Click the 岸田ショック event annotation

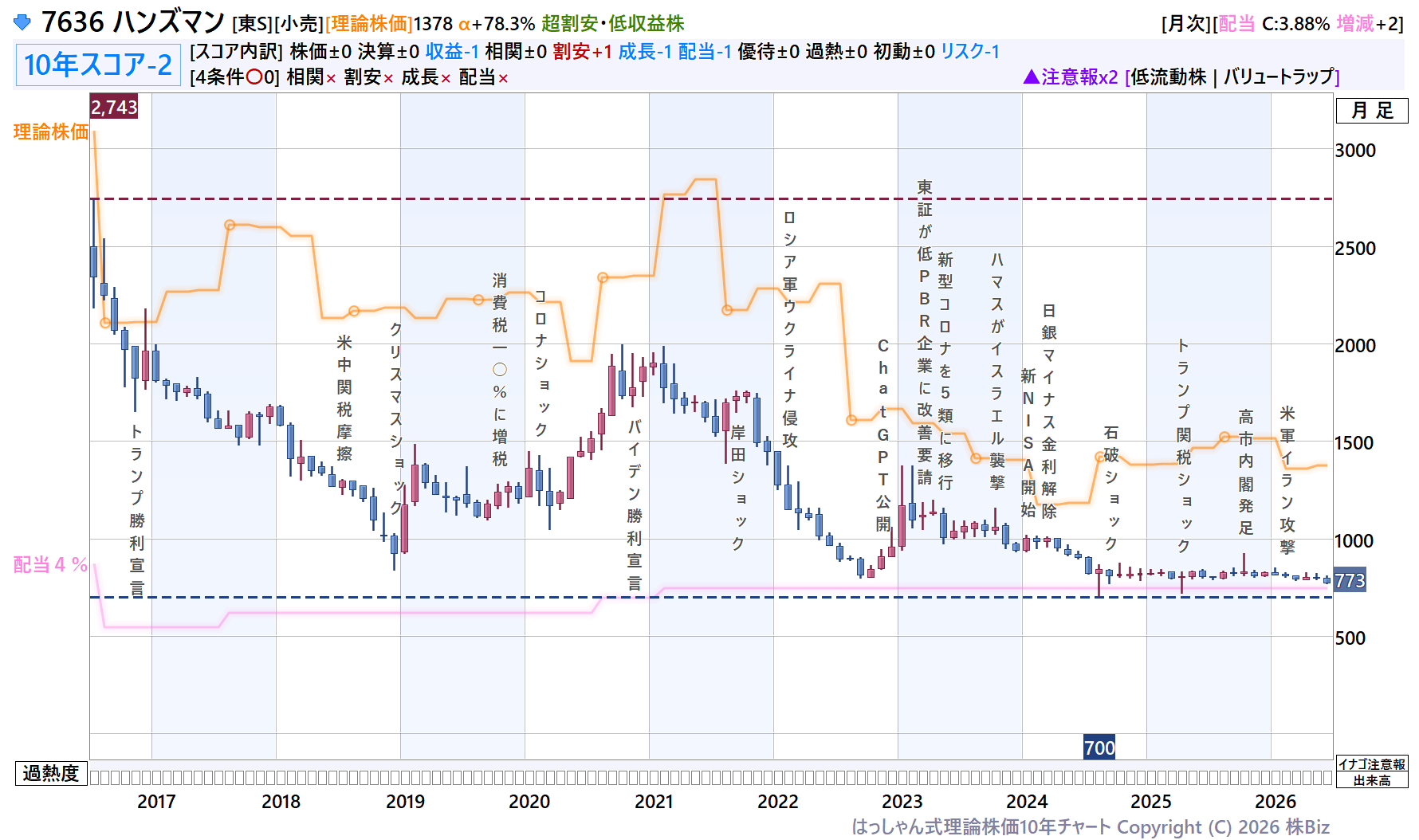(x=738, y=488)
